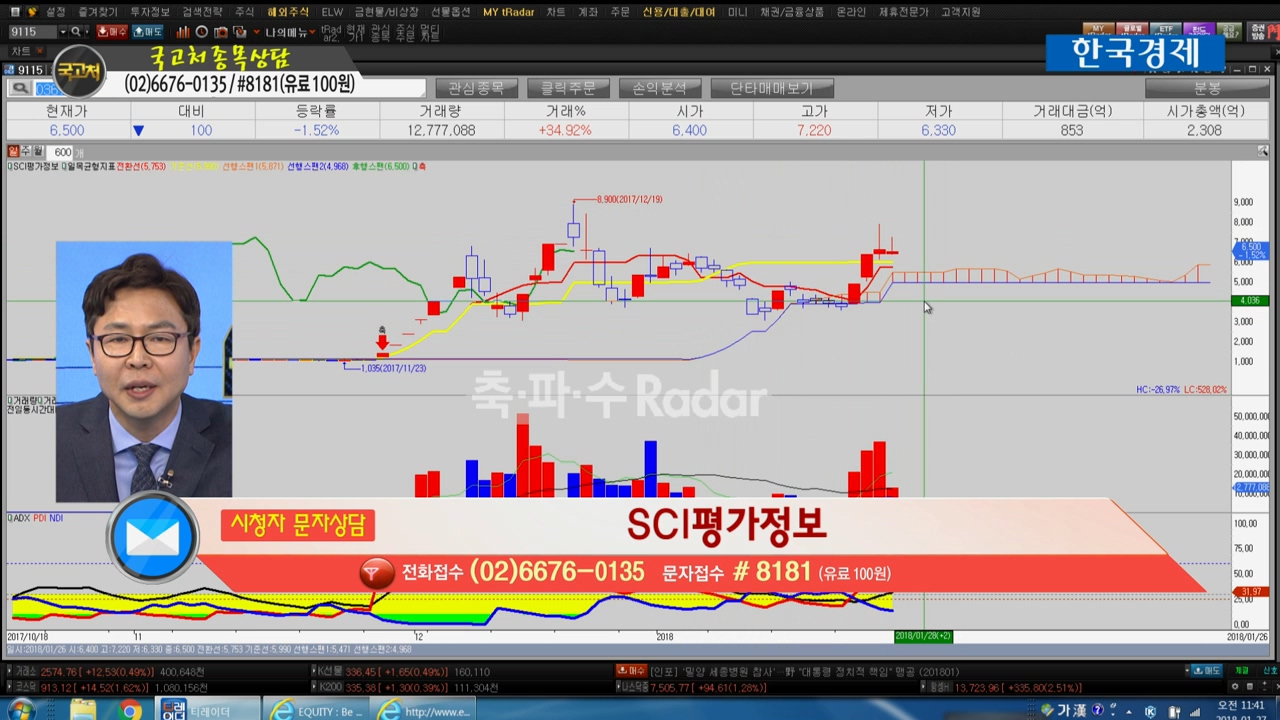
Task: Open the 해외주식 menu
Action: (289, 12)
